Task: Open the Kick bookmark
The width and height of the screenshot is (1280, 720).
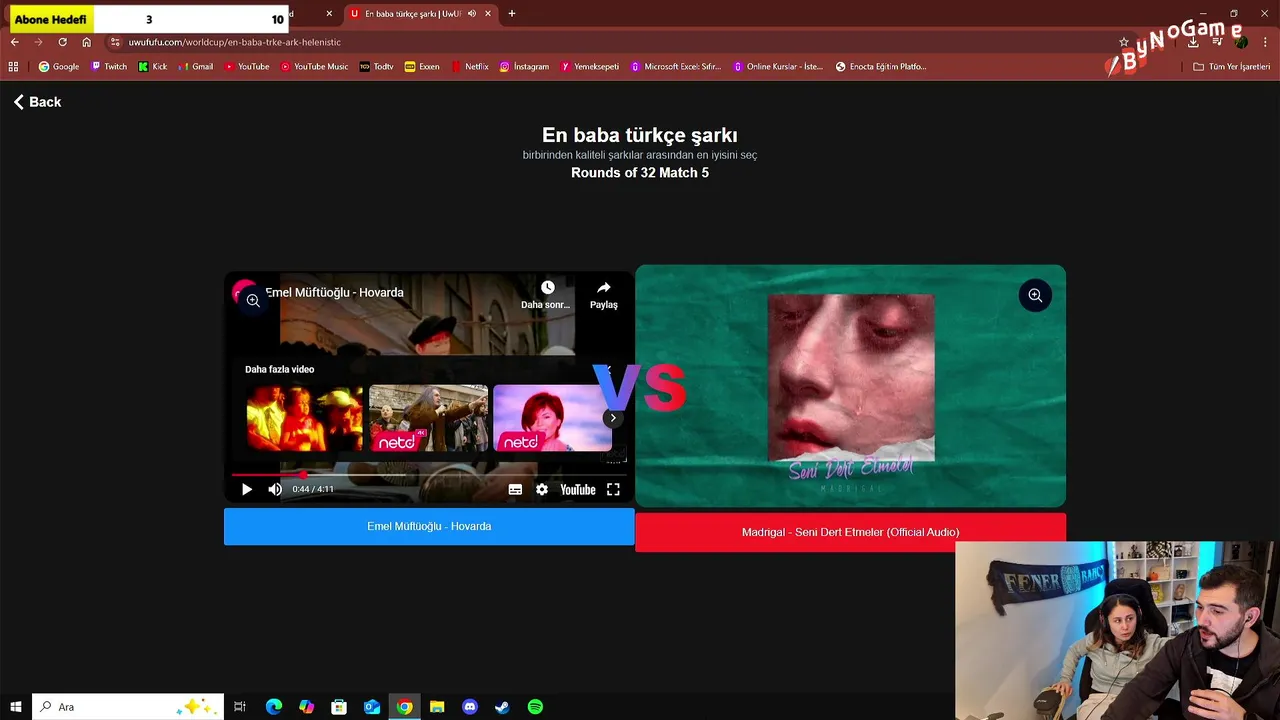Action: [x=153, y=67]
